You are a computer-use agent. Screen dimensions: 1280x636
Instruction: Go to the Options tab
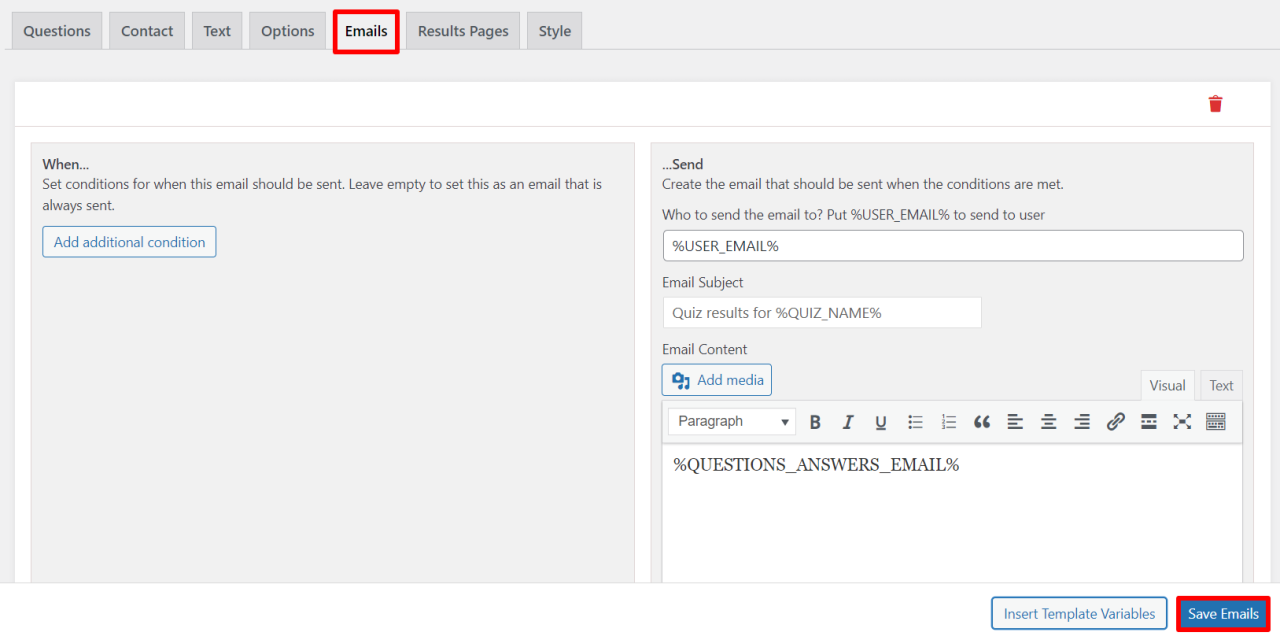288,31
